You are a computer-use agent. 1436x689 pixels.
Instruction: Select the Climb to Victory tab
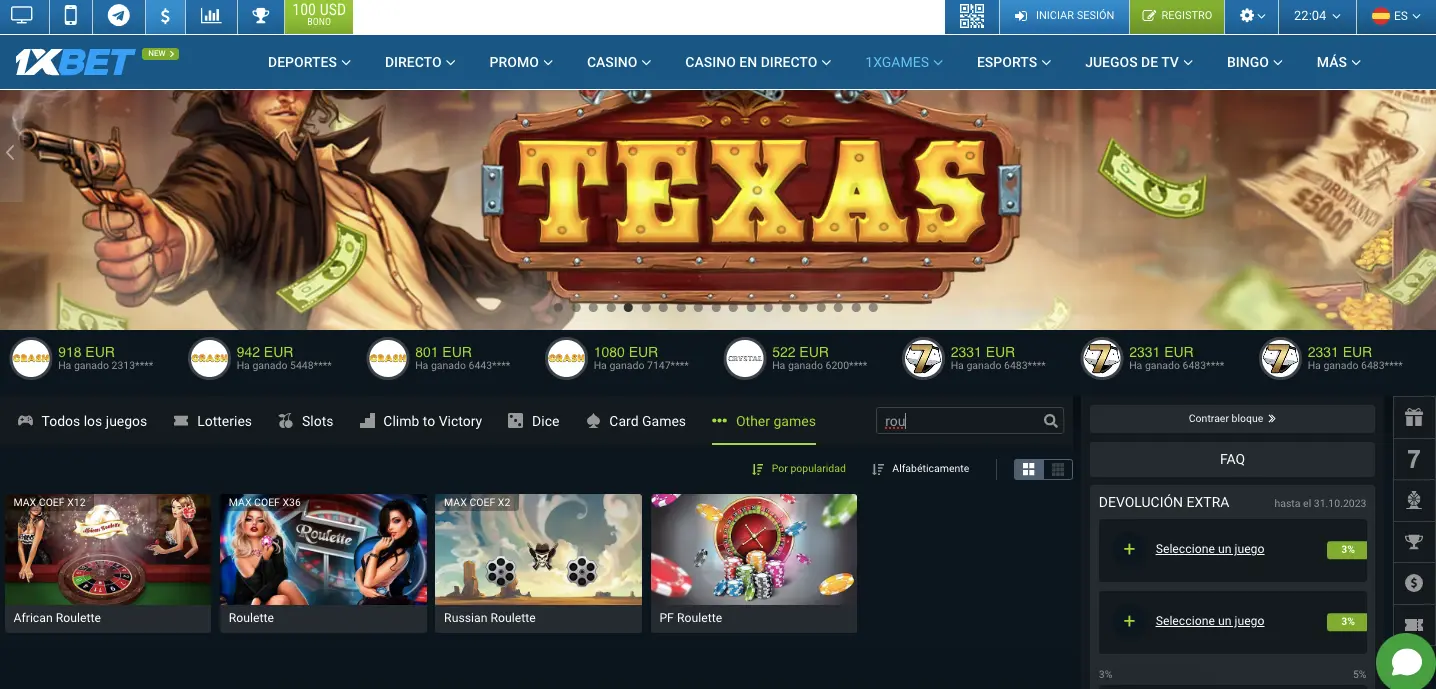pos(420,421)
